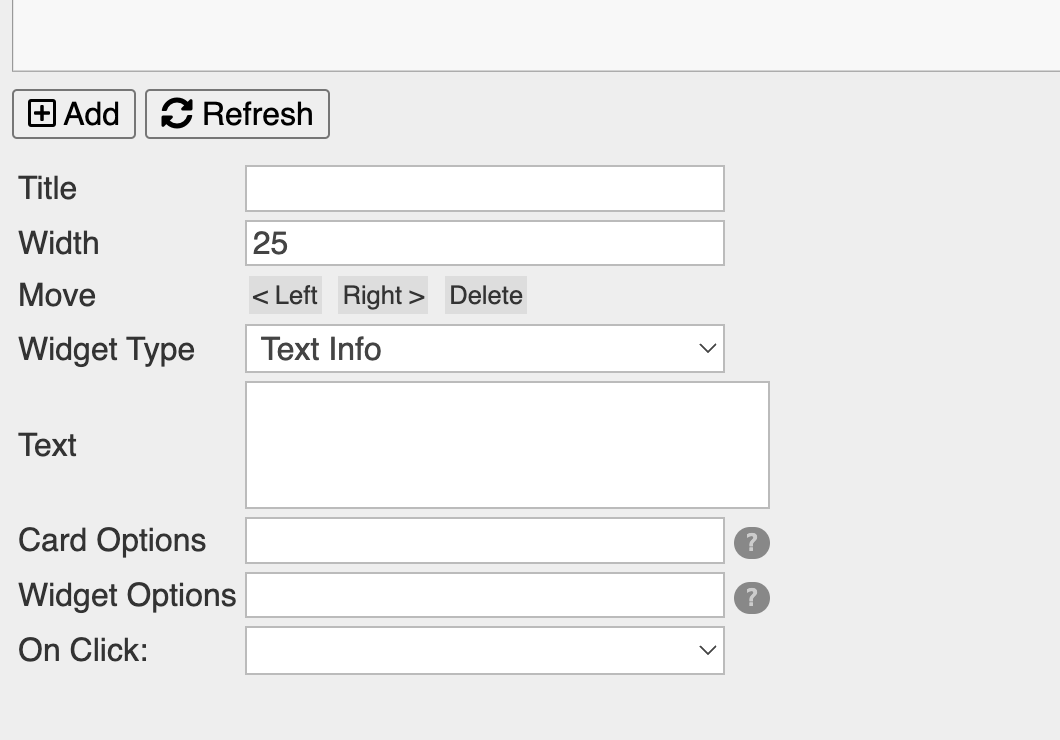Click the Title label

pyautogui.click(x=48, y=189)
